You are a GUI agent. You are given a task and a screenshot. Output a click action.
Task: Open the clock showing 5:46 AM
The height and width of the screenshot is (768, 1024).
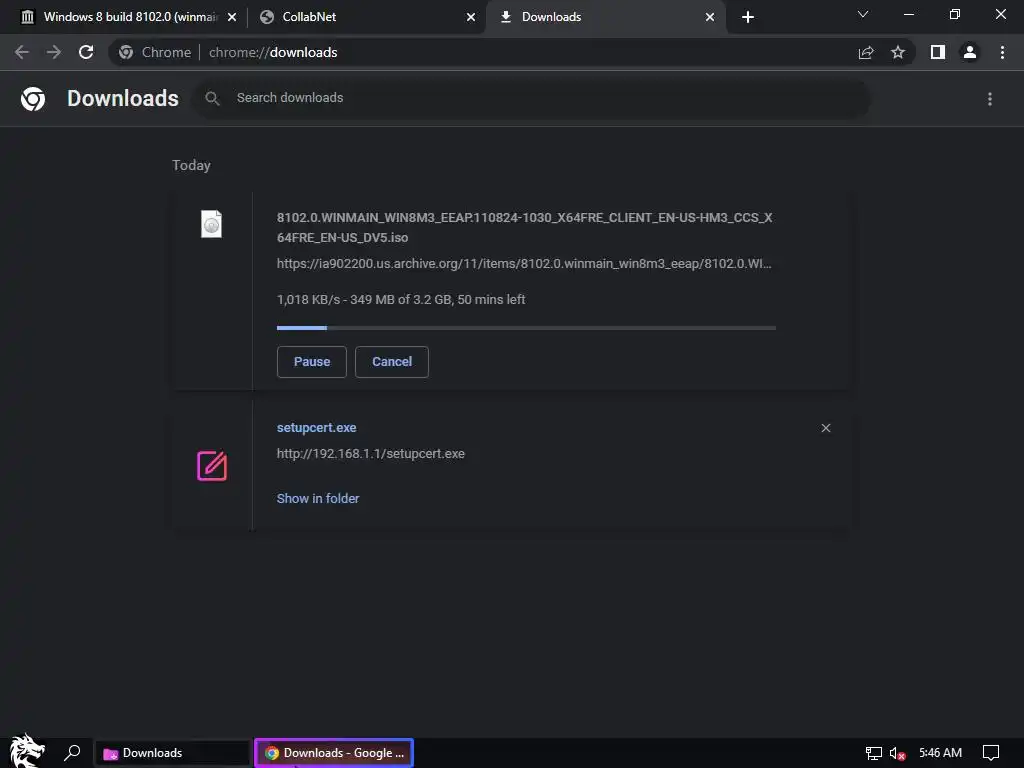point(940,753)
